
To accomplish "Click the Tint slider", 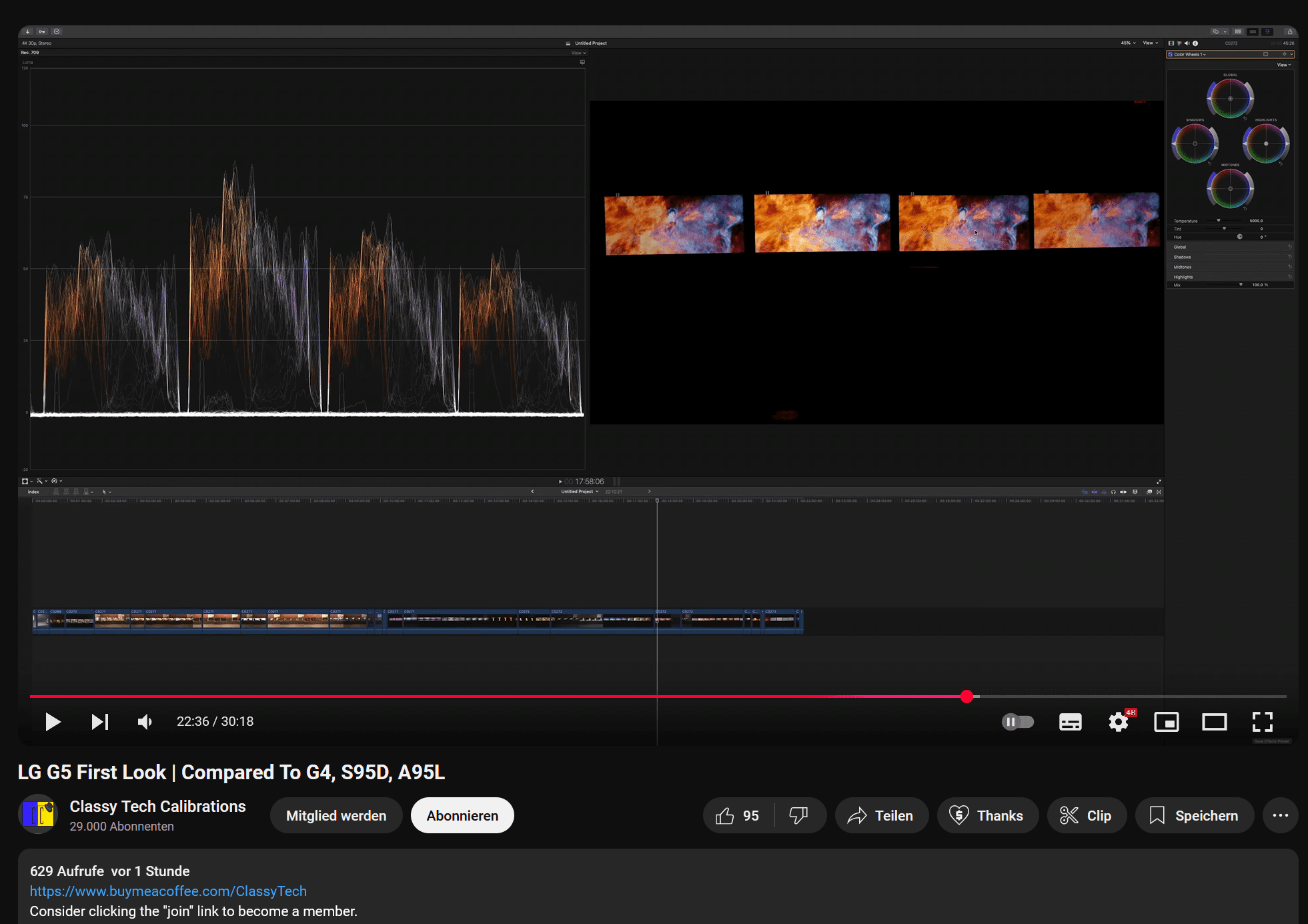I will (x=1223, y=228).
